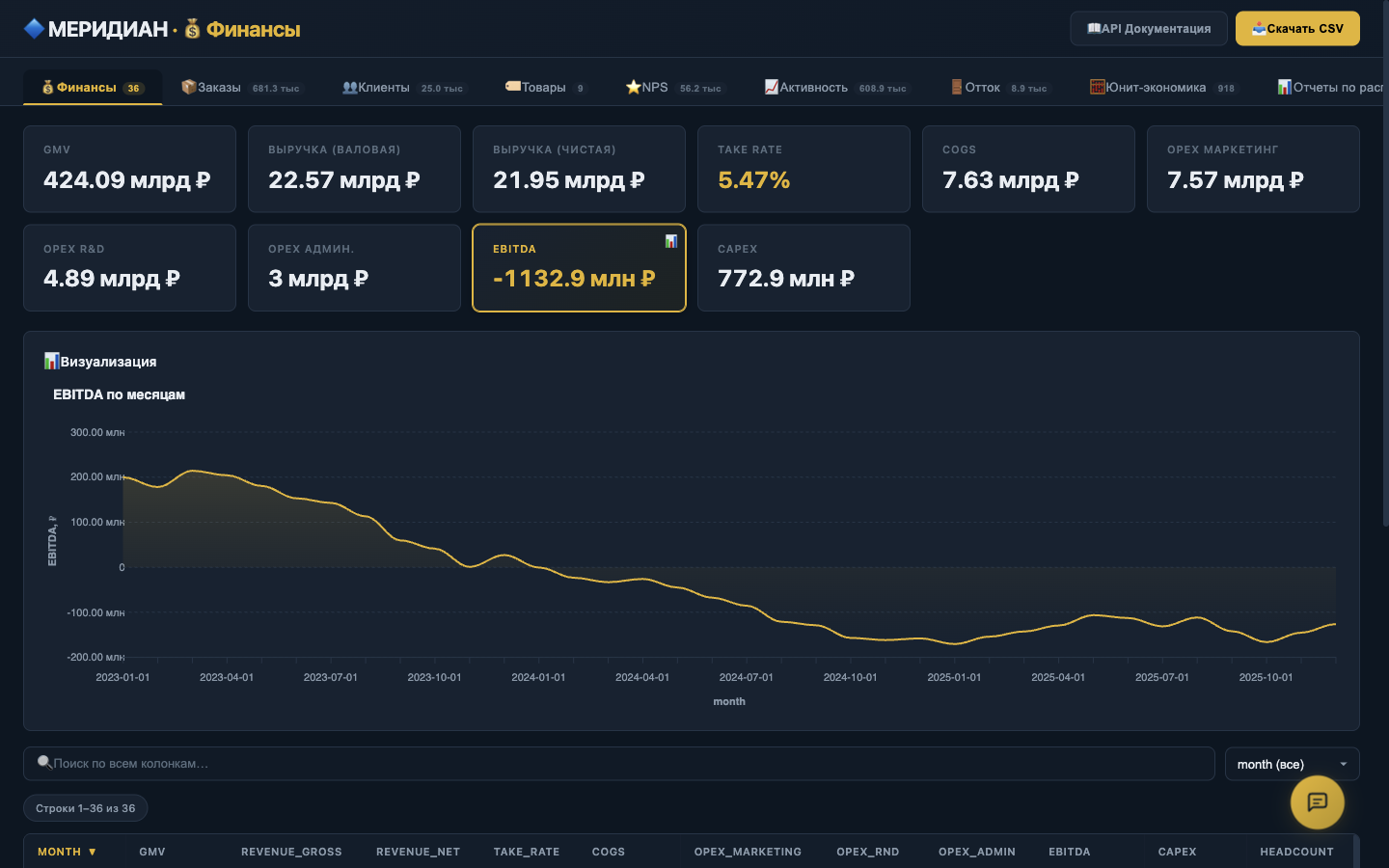Select the GMV metric card
The image size is (1389, 868).
[x=129, y=169]
